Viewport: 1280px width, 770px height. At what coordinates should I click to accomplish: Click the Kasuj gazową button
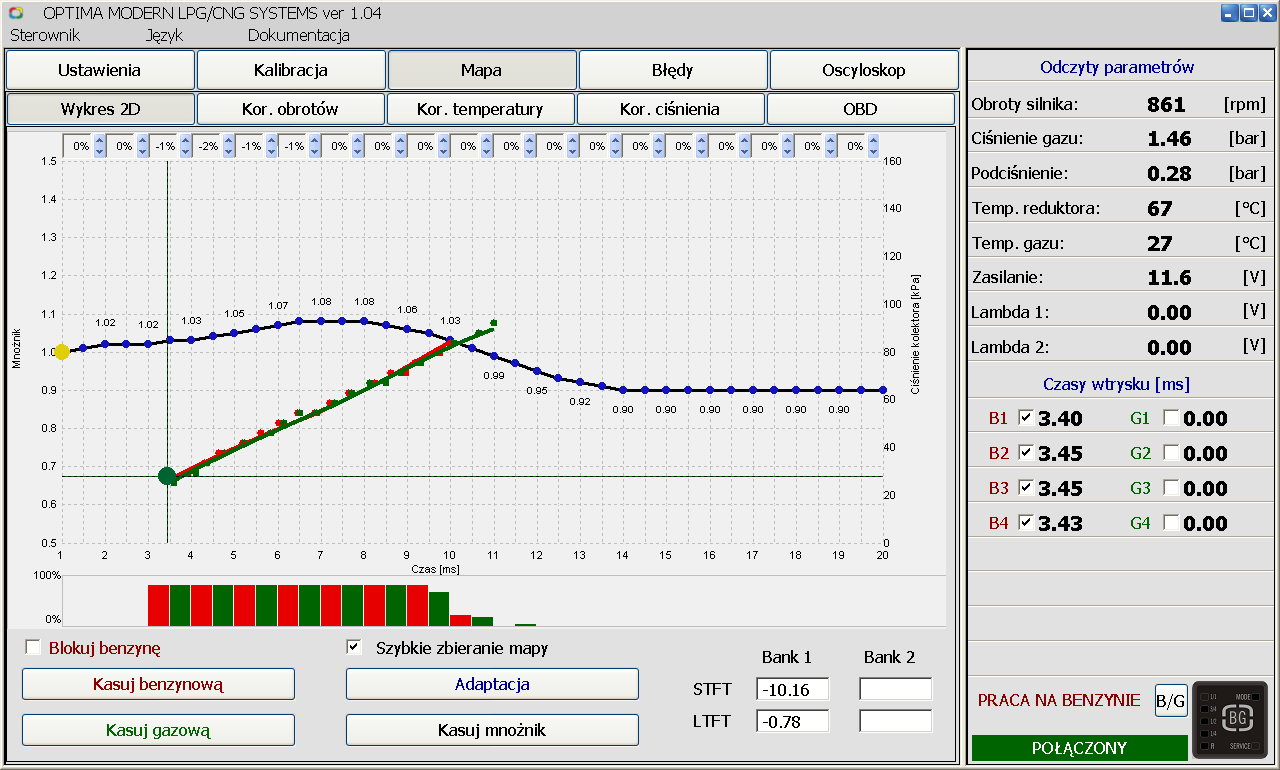pyautogui.click(x=158, y=730)
